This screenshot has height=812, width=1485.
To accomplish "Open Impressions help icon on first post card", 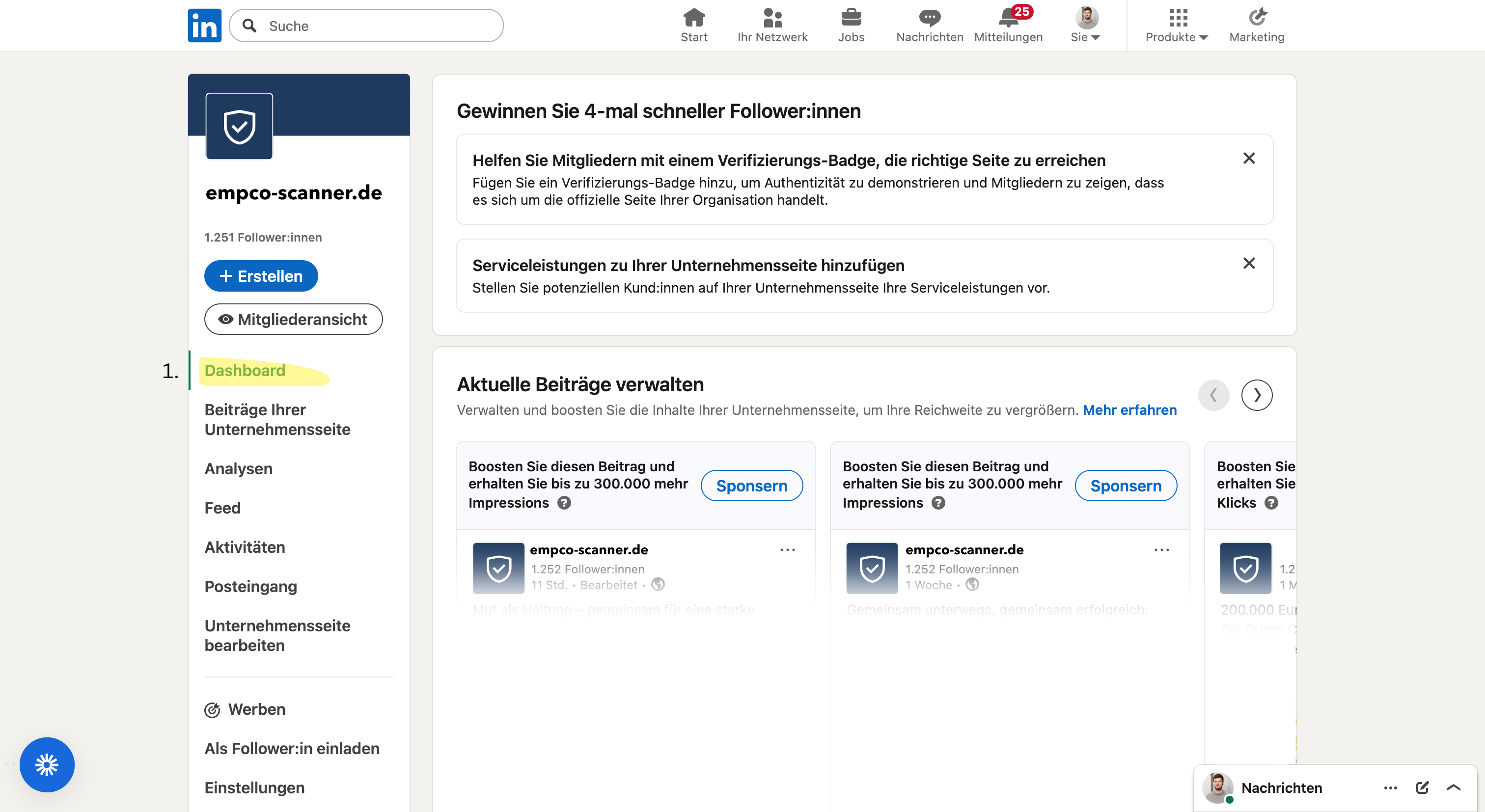I will (564, 503).
